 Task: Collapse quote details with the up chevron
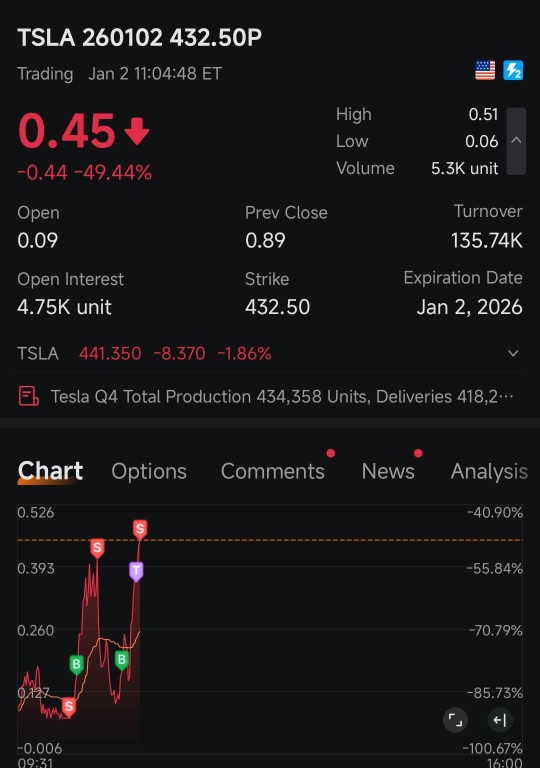516,141
